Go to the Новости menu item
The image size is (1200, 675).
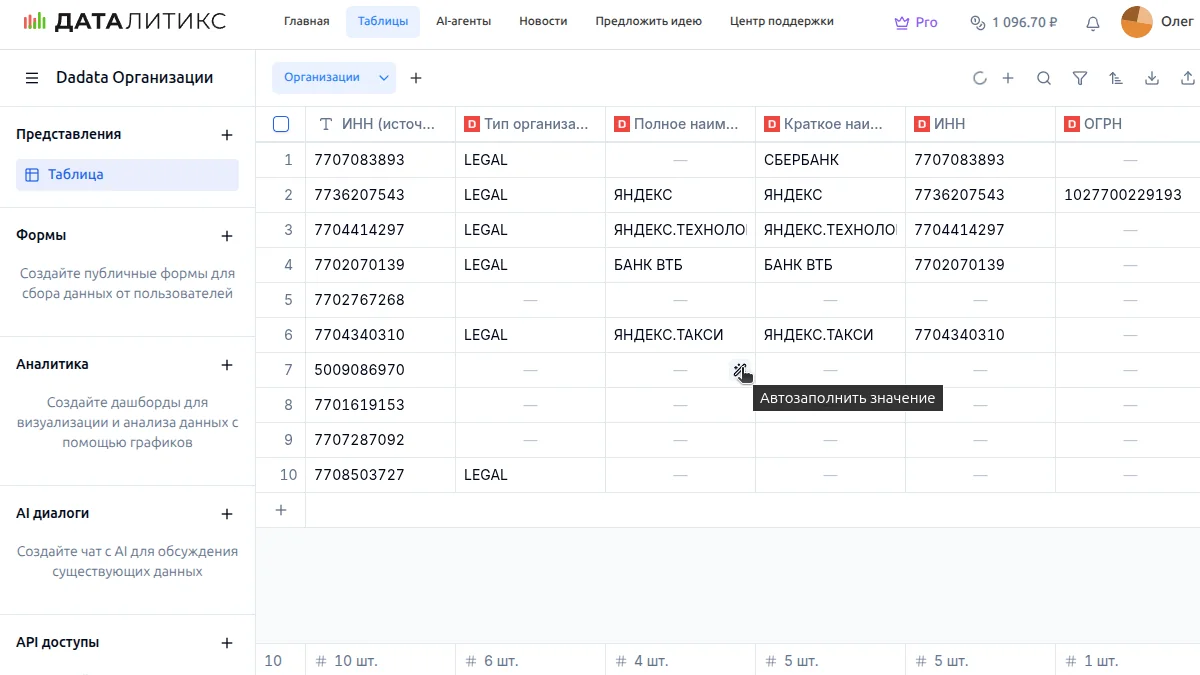[x=543, y=21]
